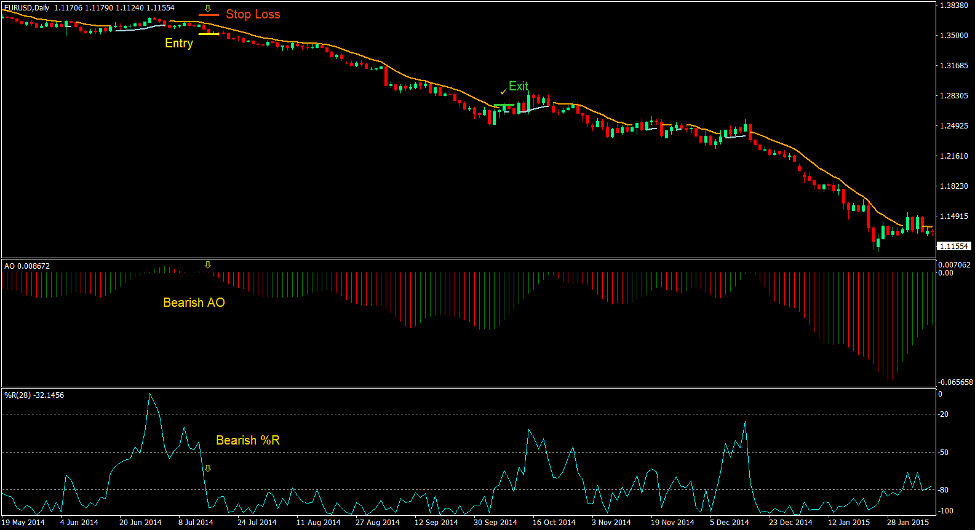Click the red Stop Loss line marker
Image resolution: width=977 pixels, height=531 pixels.
[x=209, y=15]
